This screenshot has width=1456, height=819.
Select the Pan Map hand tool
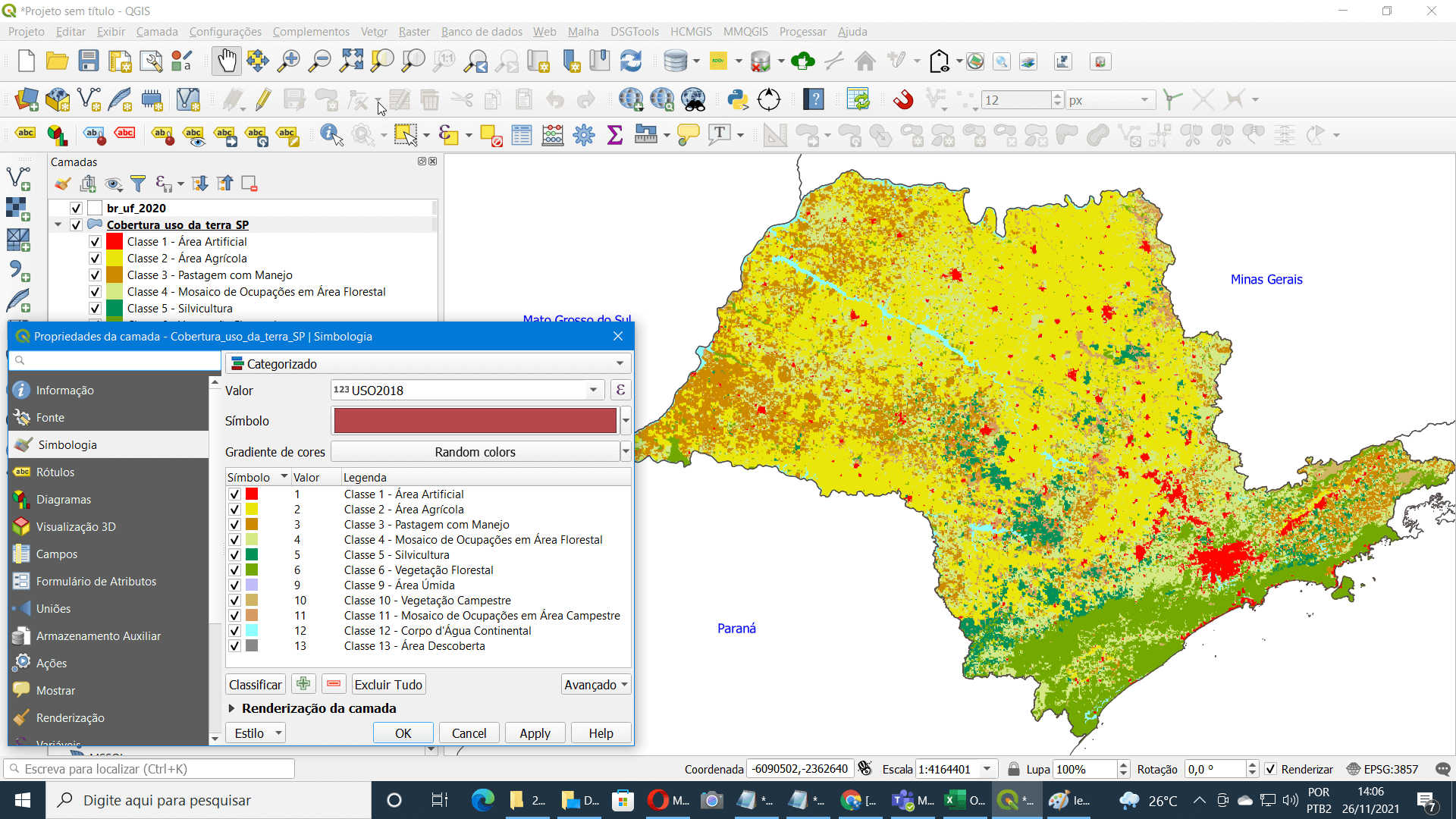point(226,61)
